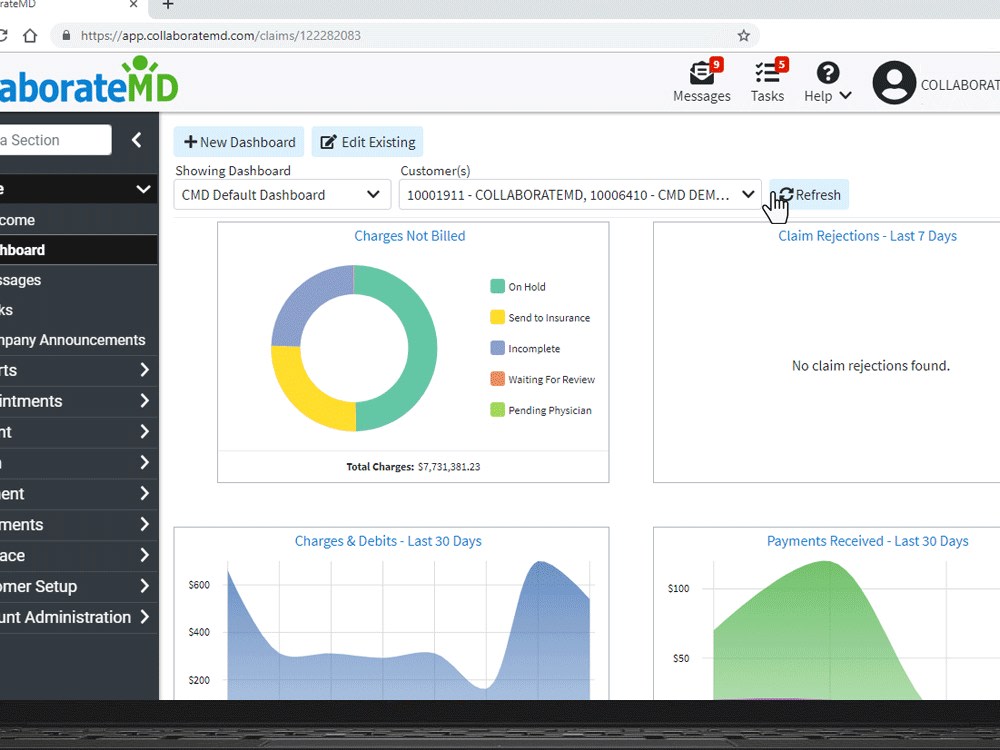Select the Welcome sidebar item
This screenshot has width=1000, height=750.
pos(78,220)
